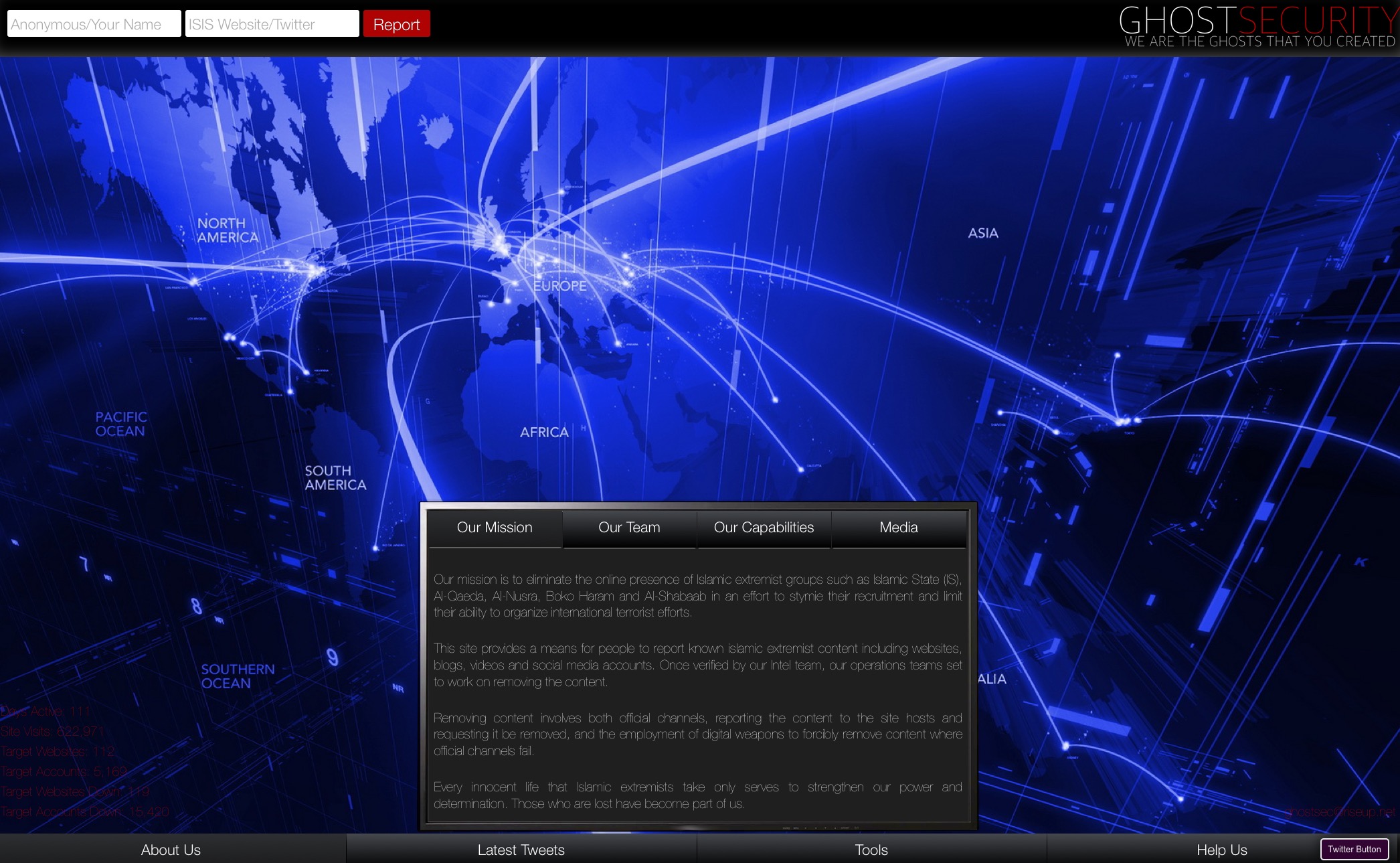This screenshot has height=863, width=1400.
Task: Open the Media tab
Action: coord(898,528)
